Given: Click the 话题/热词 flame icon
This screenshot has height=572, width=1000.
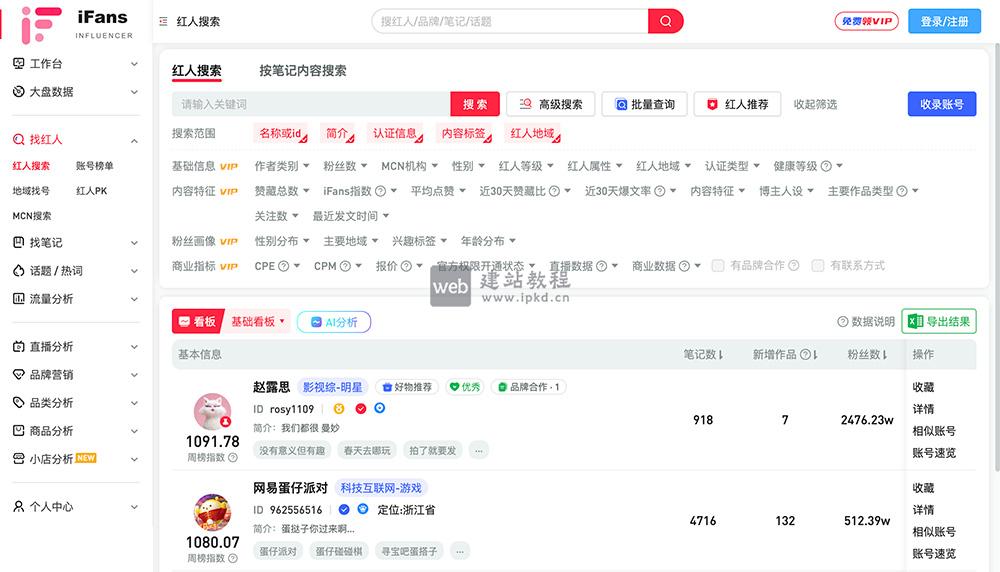Looking at the screenshot, I should pos(18,270).
